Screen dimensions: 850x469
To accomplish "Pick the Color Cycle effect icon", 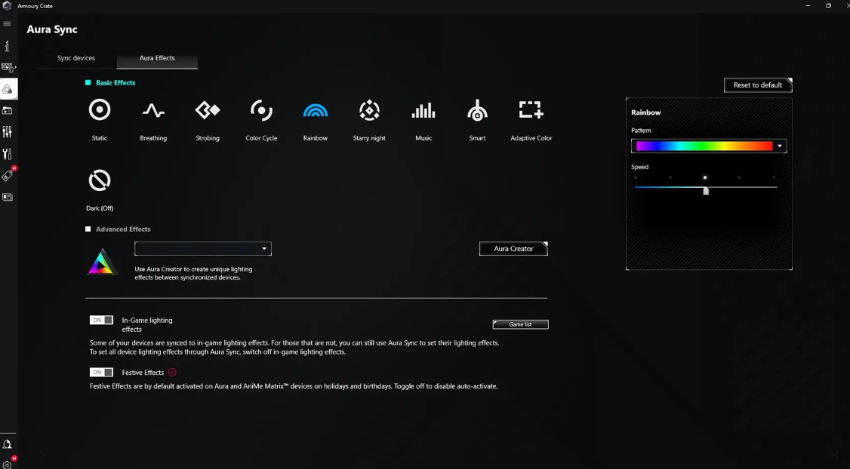I will click(x=261, y=110).
